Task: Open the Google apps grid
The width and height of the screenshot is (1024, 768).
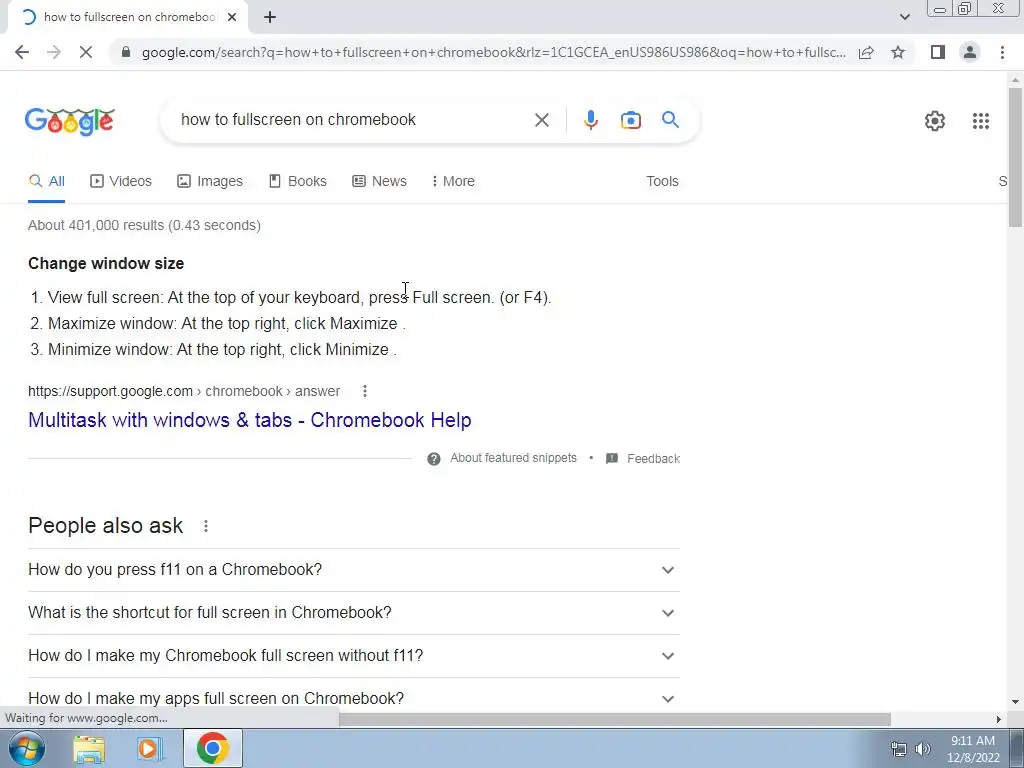Action: click(x=980, y=121)
